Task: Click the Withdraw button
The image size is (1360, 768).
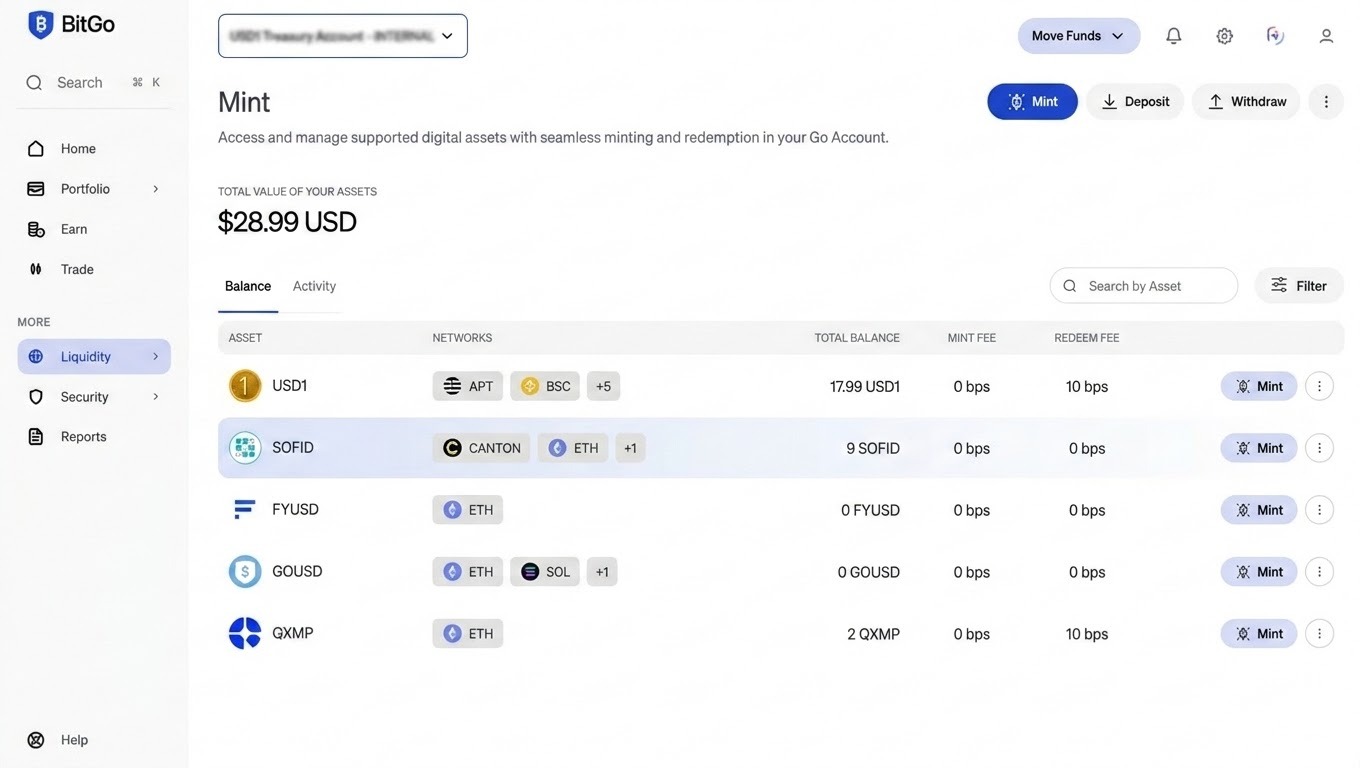Action: click(x=1246, y=102)
